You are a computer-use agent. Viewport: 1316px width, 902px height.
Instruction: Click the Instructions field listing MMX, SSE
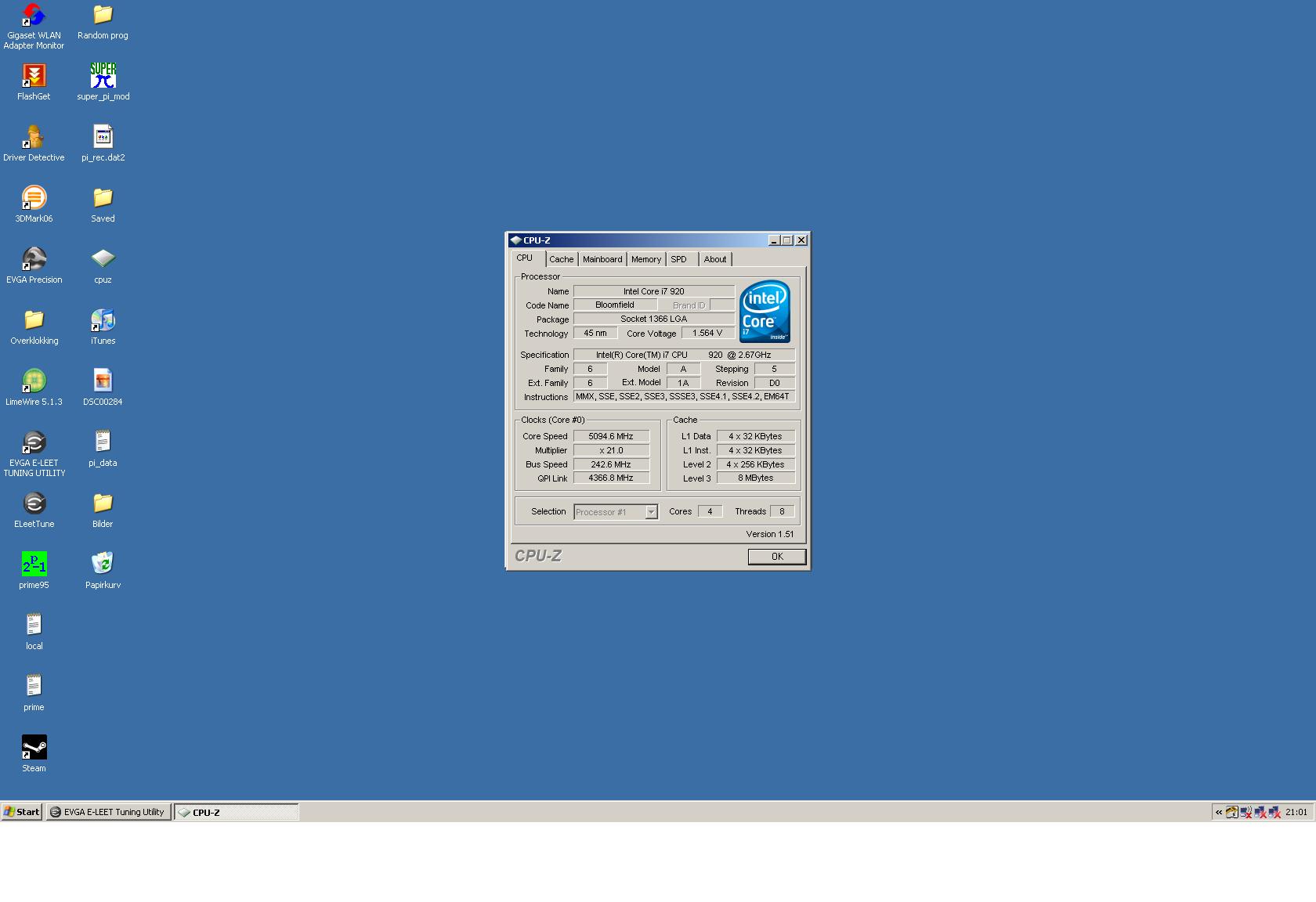click(x=684, y=396)
